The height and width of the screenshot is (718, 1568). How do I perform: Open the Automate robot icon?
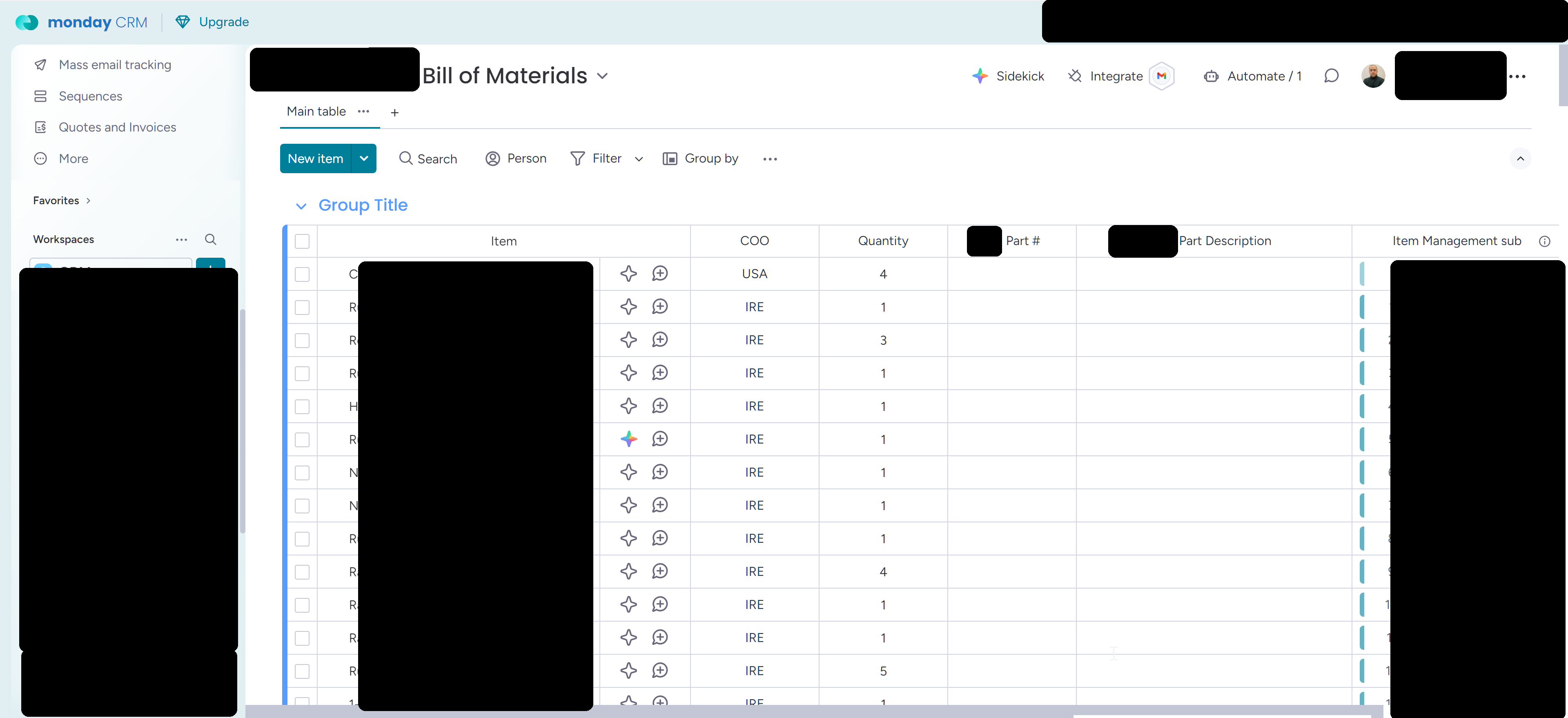tap(1211, 76)
